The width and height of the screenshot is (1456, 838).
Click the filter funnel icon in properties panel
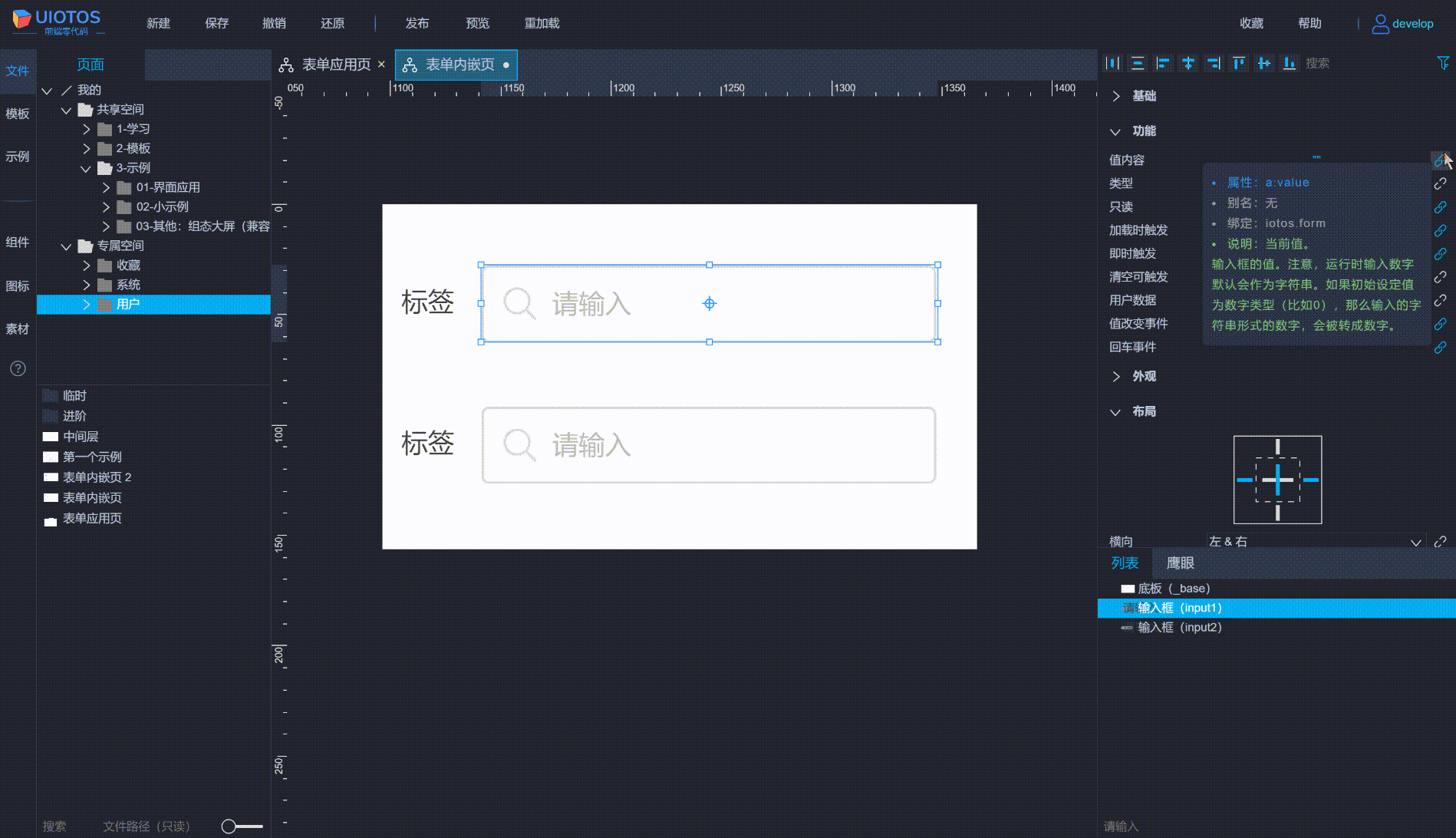(x=1444, y=63)
